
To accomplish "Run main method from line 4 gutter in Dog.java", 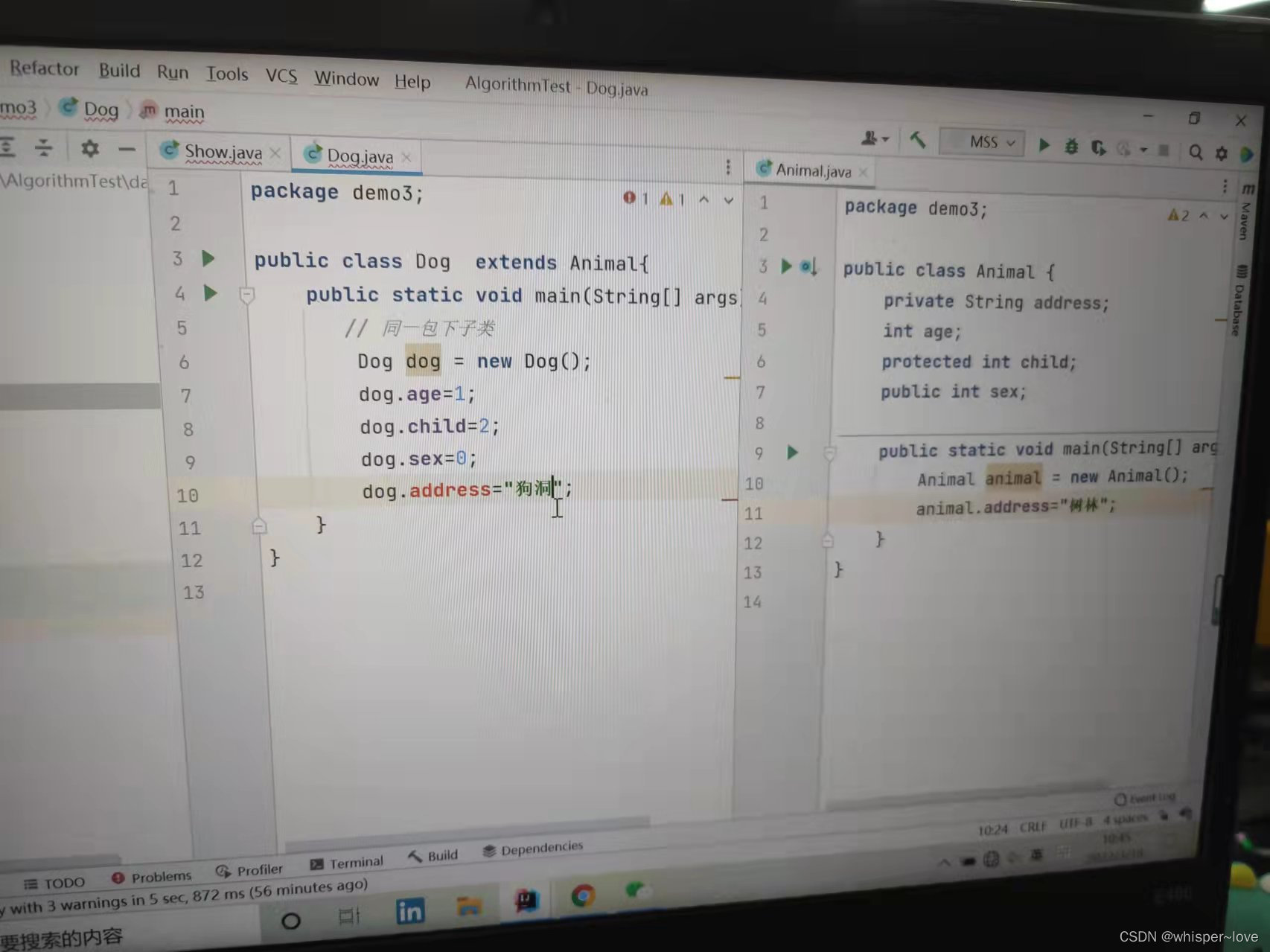I will click(211, 293).
